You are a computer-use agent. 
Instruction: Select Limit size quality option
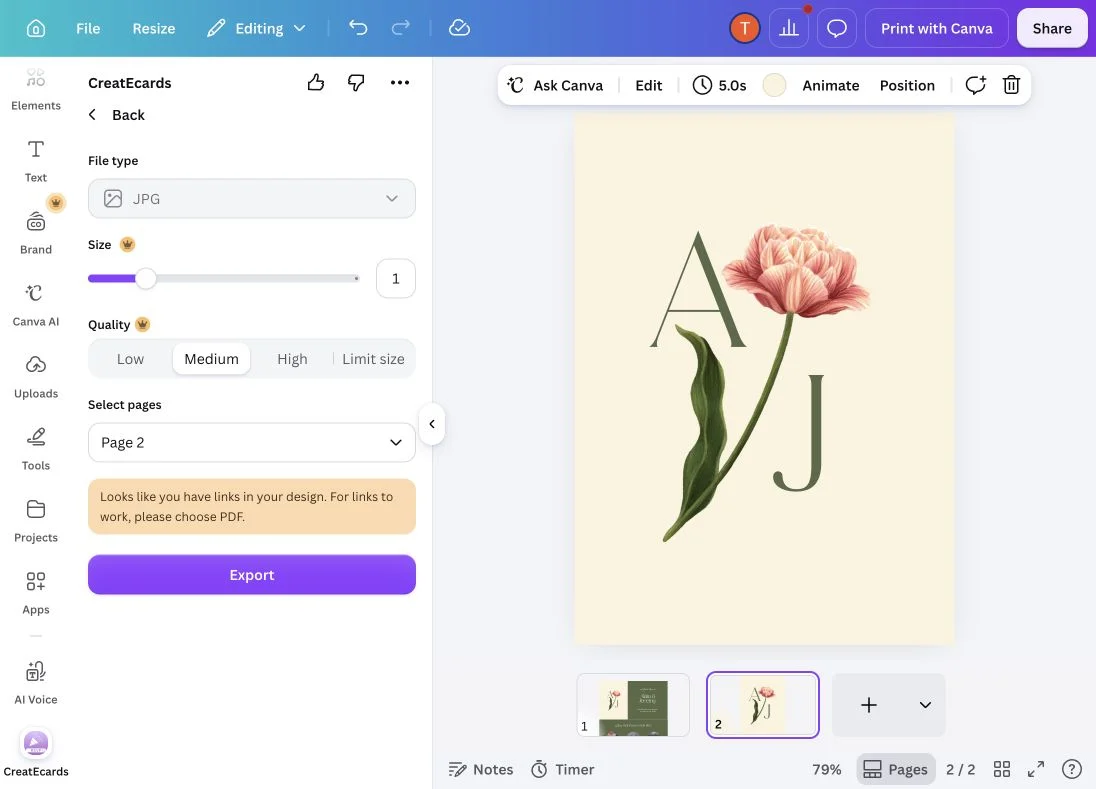(x=373, y=359)
